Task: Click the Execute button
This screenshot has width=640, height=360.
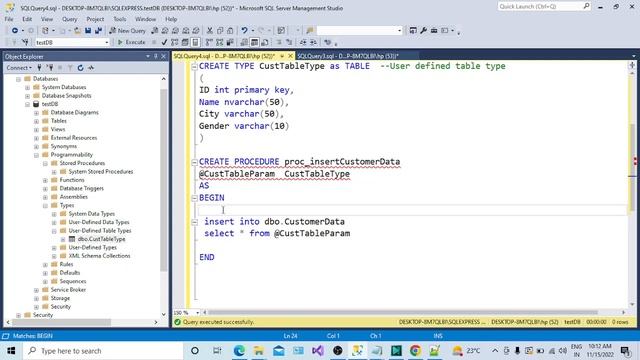Action: (131, 42)
